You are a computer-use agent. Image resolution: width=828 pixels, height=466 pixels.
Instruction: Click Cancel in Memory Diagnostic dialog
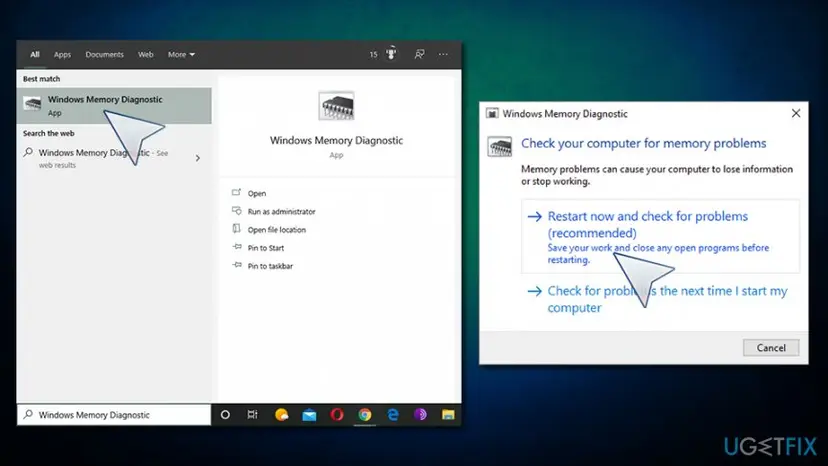pyautogui.click(x=771, y=348)
